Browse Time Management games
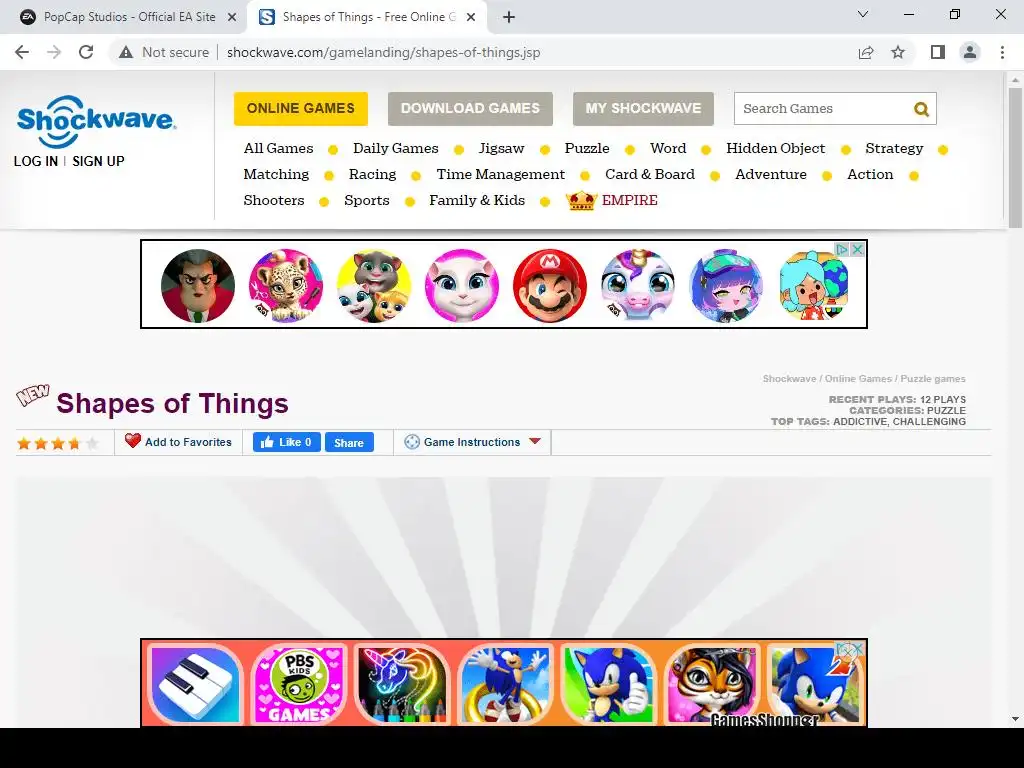This screenshot has width=1024, height=768. [501, 174]
